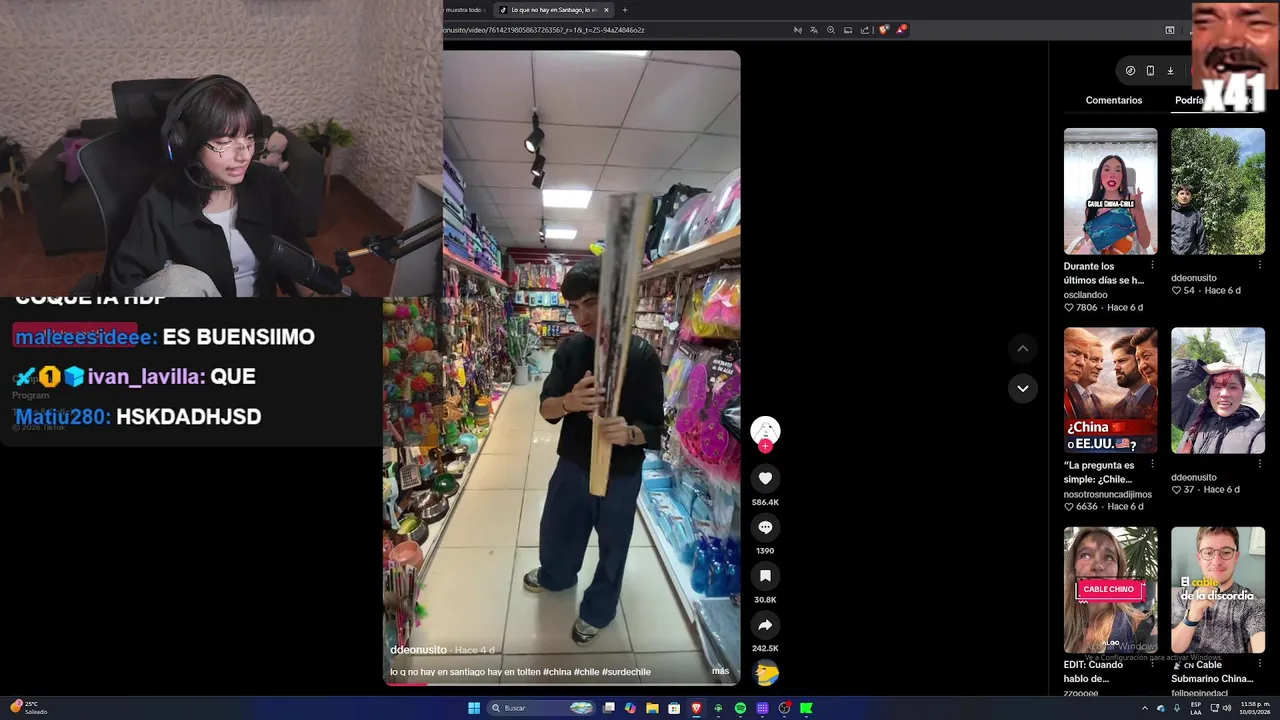Open 'El cable de la discordia' thumbnail
Viewport: 1280px width, 720px height.
1218,590
